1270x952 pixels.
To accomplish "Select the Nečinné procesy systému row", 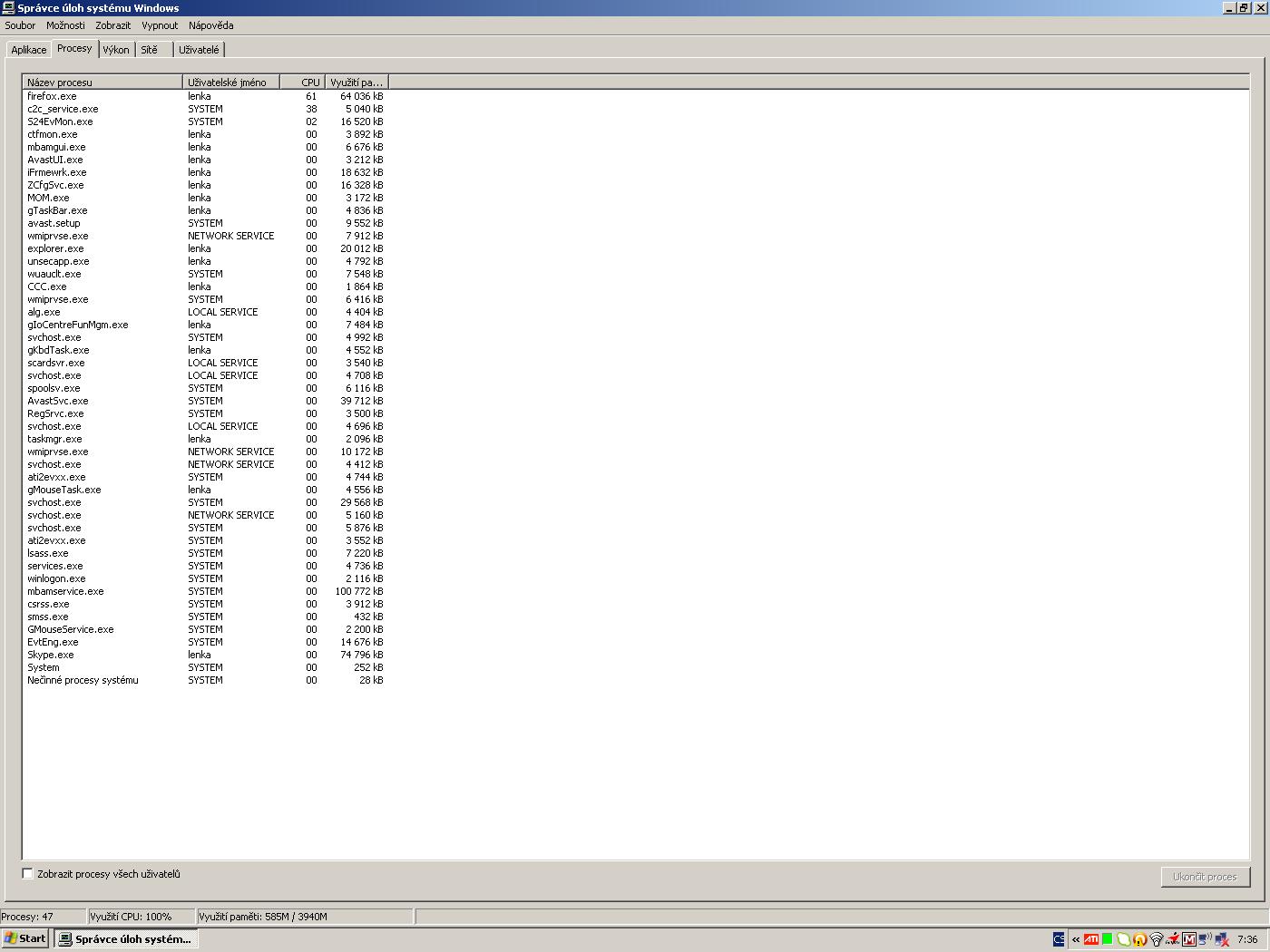I will pyautogui.click(x=205, y=680).
